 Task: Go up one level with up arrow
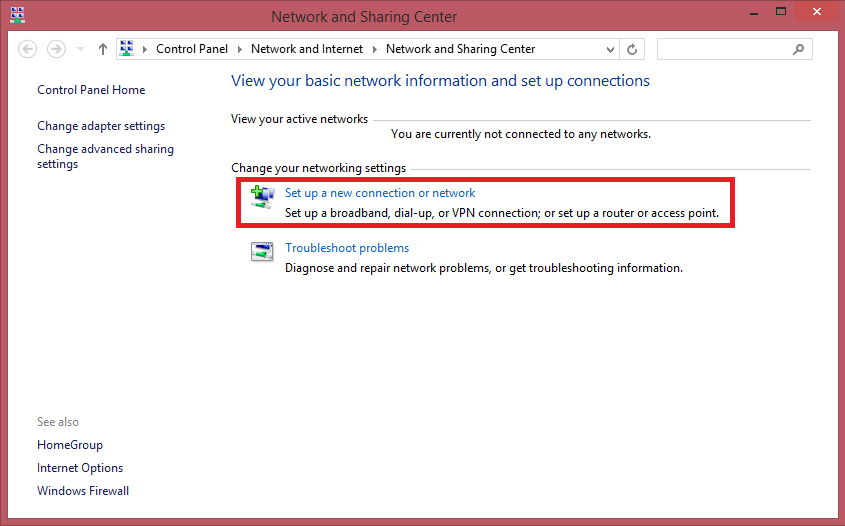103,49
